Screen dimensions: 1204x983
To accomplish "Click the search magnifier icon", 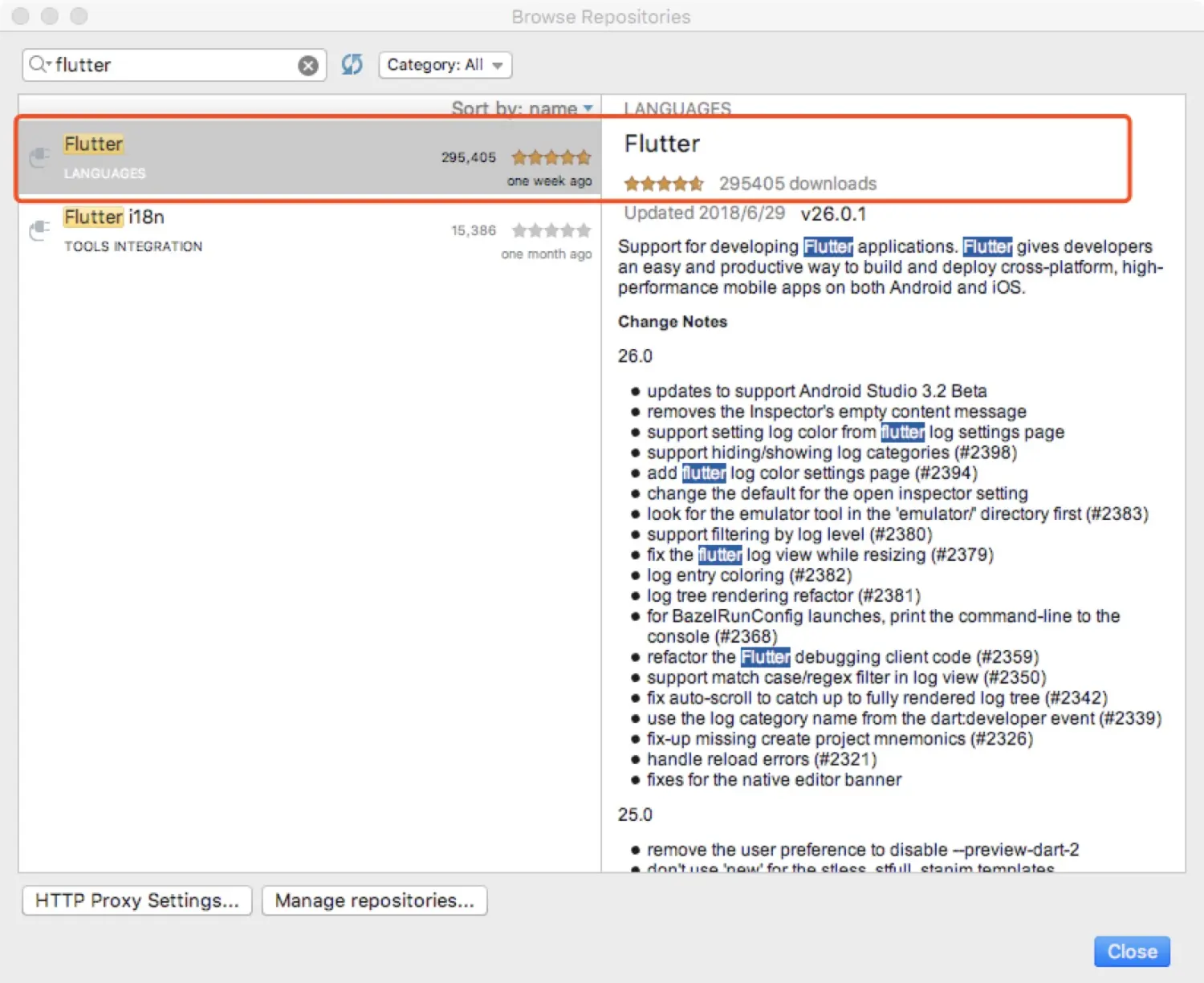I will [x=38, y=64].
